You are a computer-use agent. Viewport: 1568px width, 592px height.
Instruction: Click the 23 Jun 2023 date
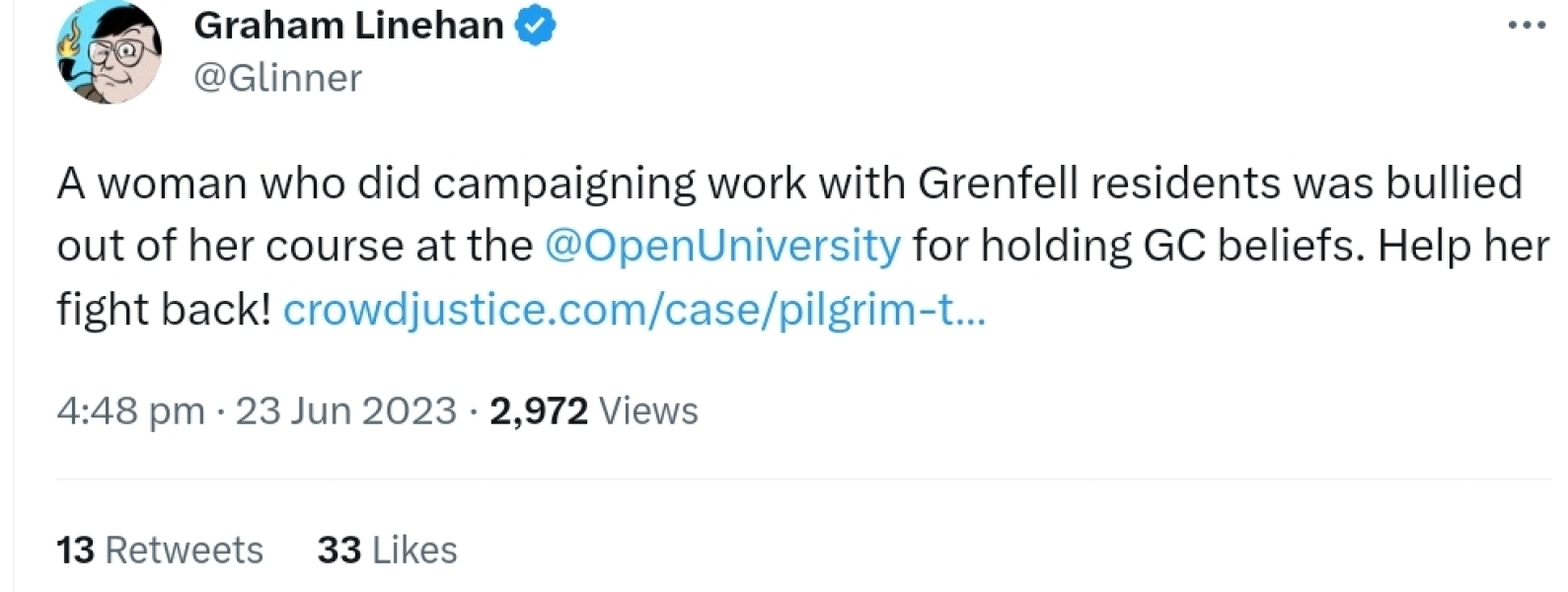point(345,410)
